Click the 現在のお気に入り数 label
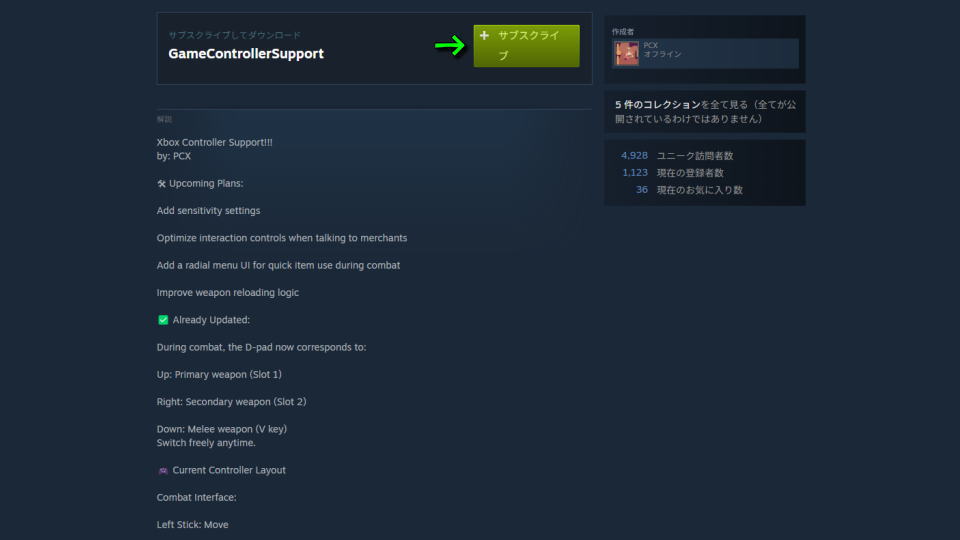 click(x=700, y=190)
